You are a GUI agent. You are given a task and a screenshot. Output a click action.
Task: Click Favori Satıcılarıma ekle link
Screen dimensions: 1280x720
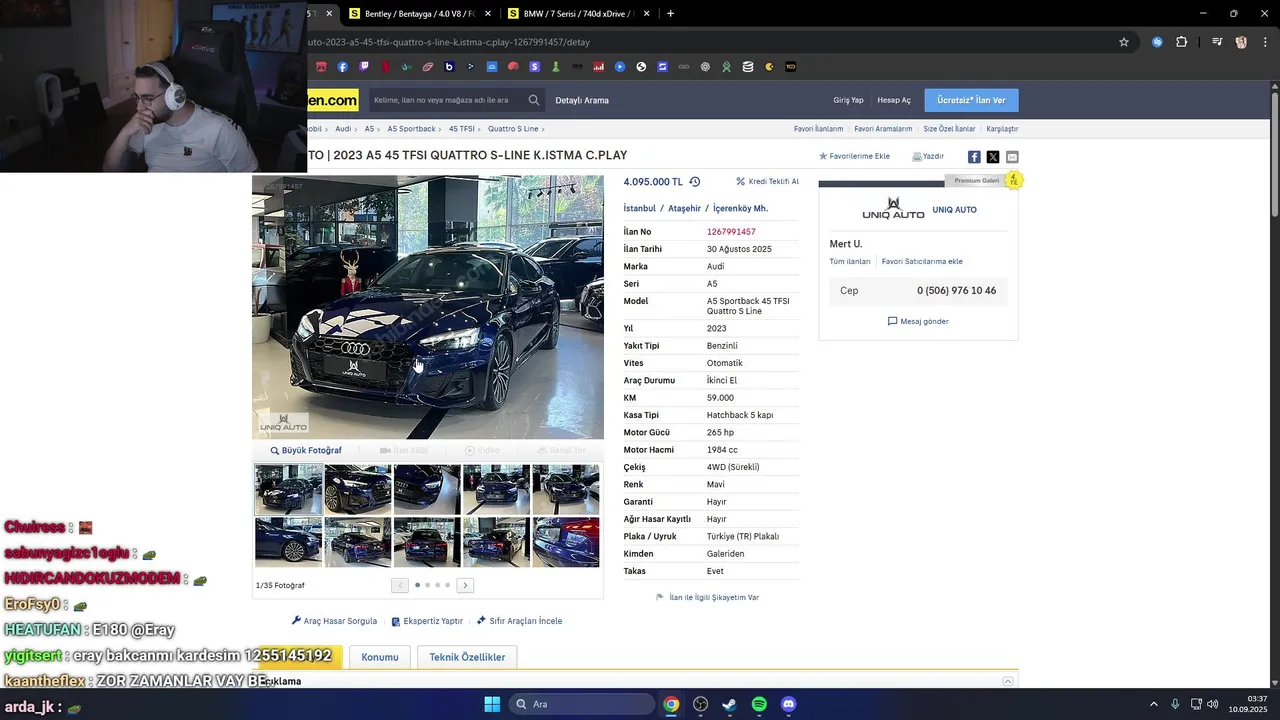[x=922, y=262]
